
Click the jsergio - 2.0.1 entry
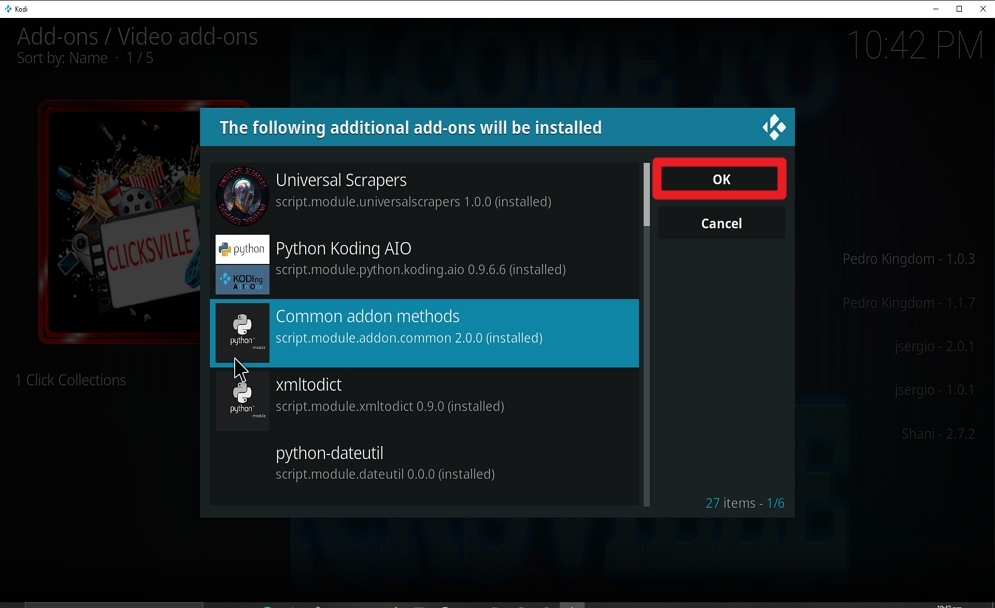(934, 347)
